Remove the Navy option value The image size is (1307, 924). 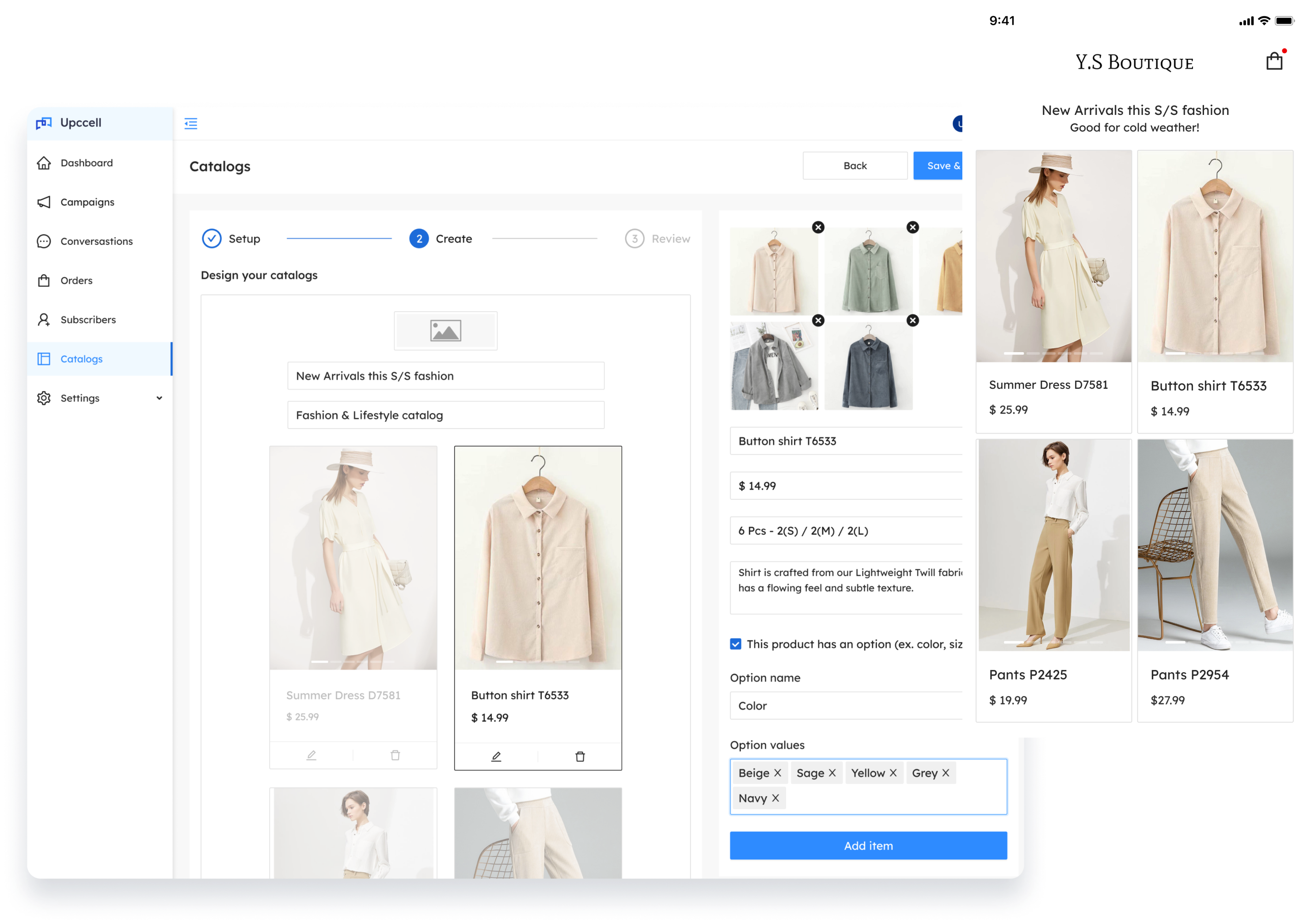(x=775, y=799)
